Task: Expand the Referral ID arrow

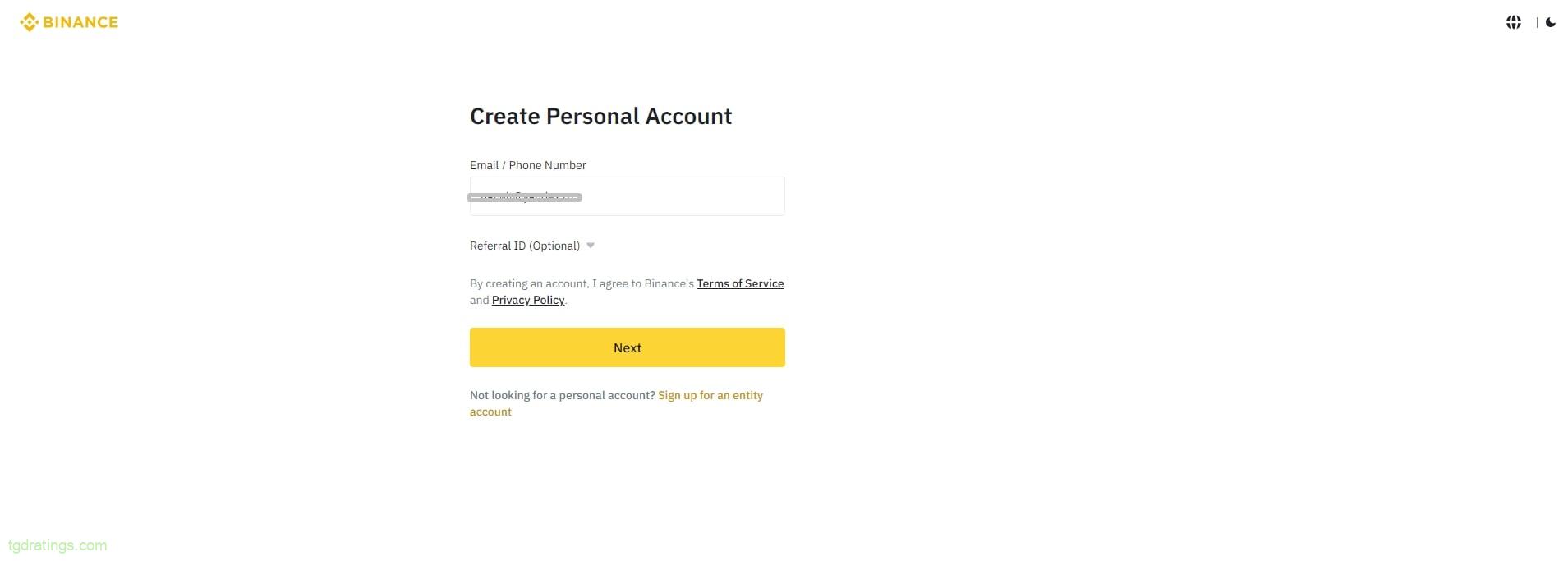Action: click(x=590, y=246)
